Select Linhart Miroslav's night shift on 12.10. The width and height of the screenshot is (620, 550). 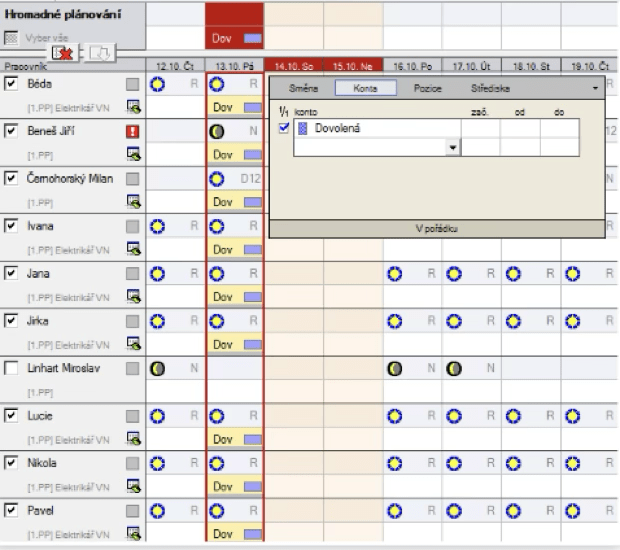pyautogui.click(x=157, y=369)
